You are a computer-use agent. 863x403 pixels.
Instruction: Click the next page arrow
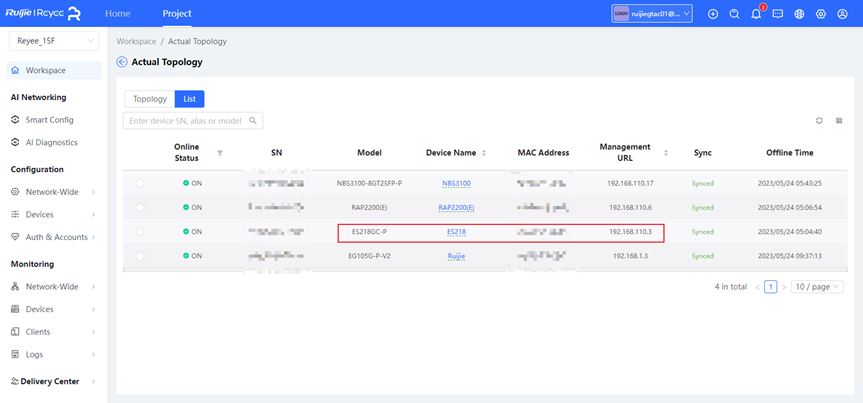[784, 287]
